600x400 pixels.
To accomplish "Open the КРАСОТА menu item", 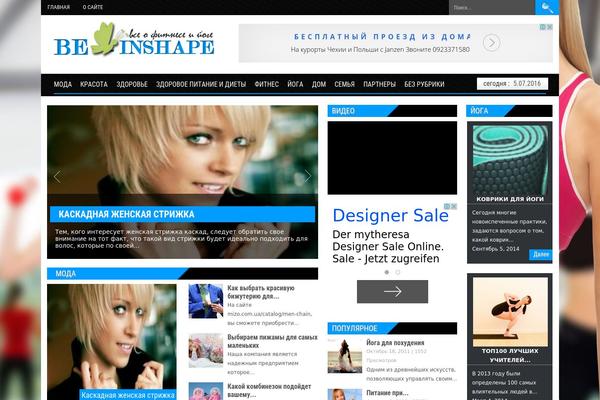I will [94, 84].
